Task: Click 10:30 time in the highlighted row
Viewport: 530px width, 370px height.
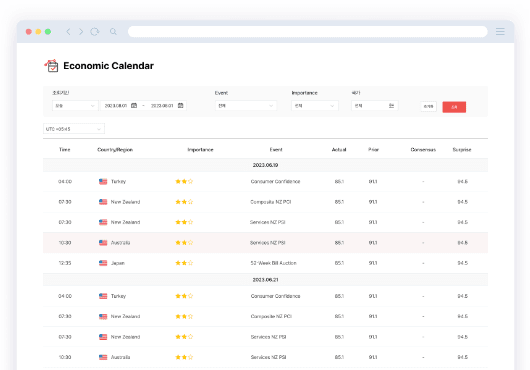Action: pyautogui.click(x=65, y=243)
